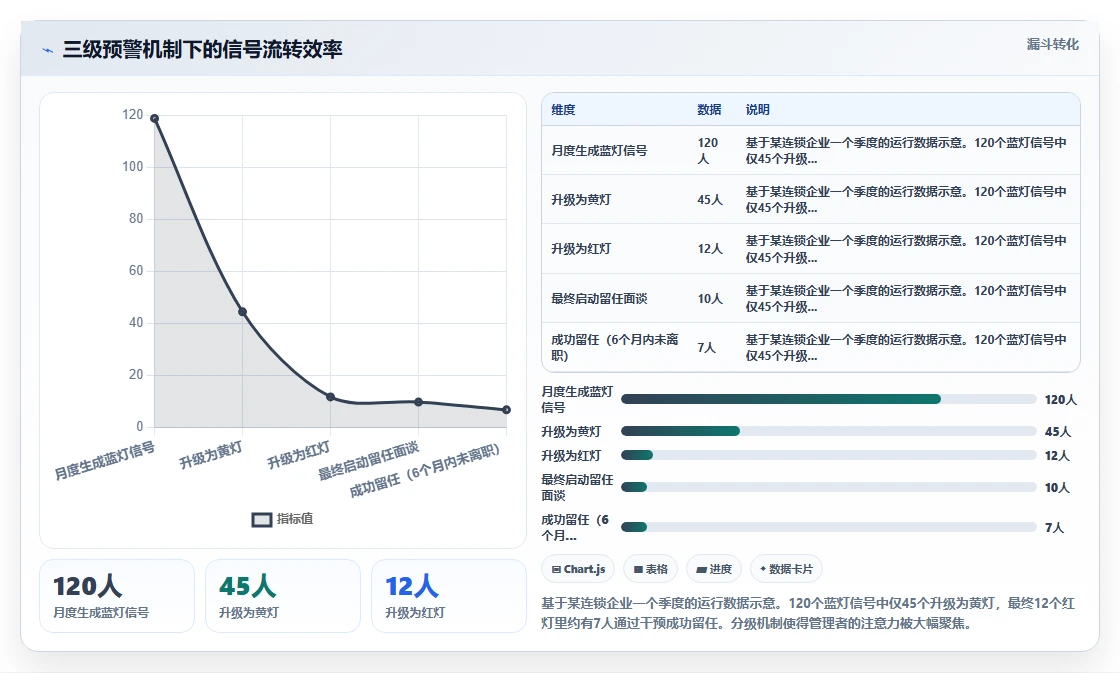This screenshot has width=1120, height=673.
Task: Click the 漏斗转化 label in header
Action: (x=1052, y=44)
